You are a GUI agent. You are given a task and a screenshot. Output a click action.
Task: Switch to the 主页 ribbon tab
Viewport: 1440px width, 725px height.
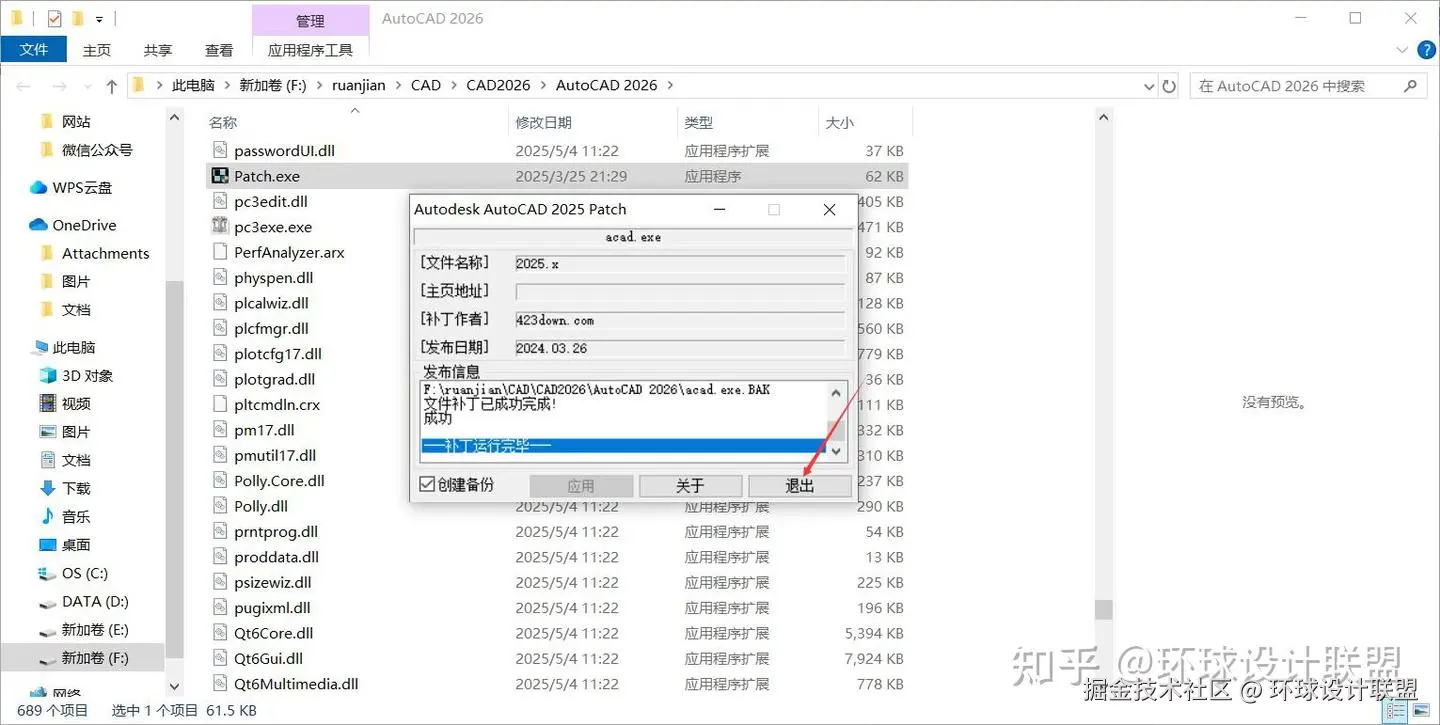(x=97, y=50)
